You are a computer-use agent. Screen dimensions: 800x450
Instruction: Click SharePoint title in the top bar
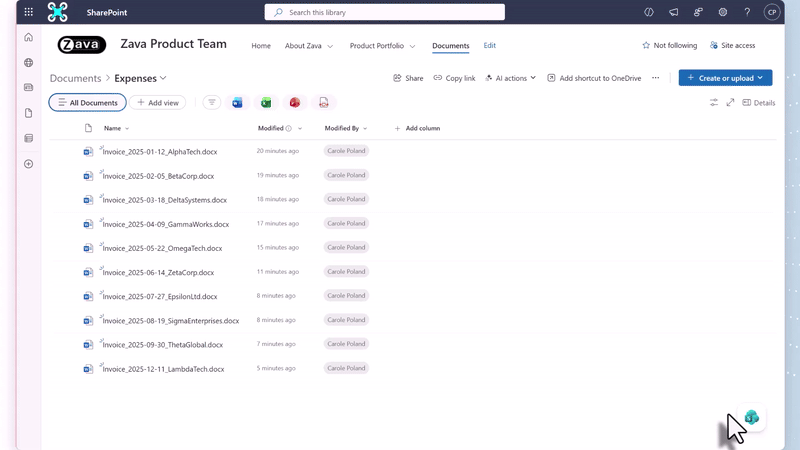click(107, 12)
